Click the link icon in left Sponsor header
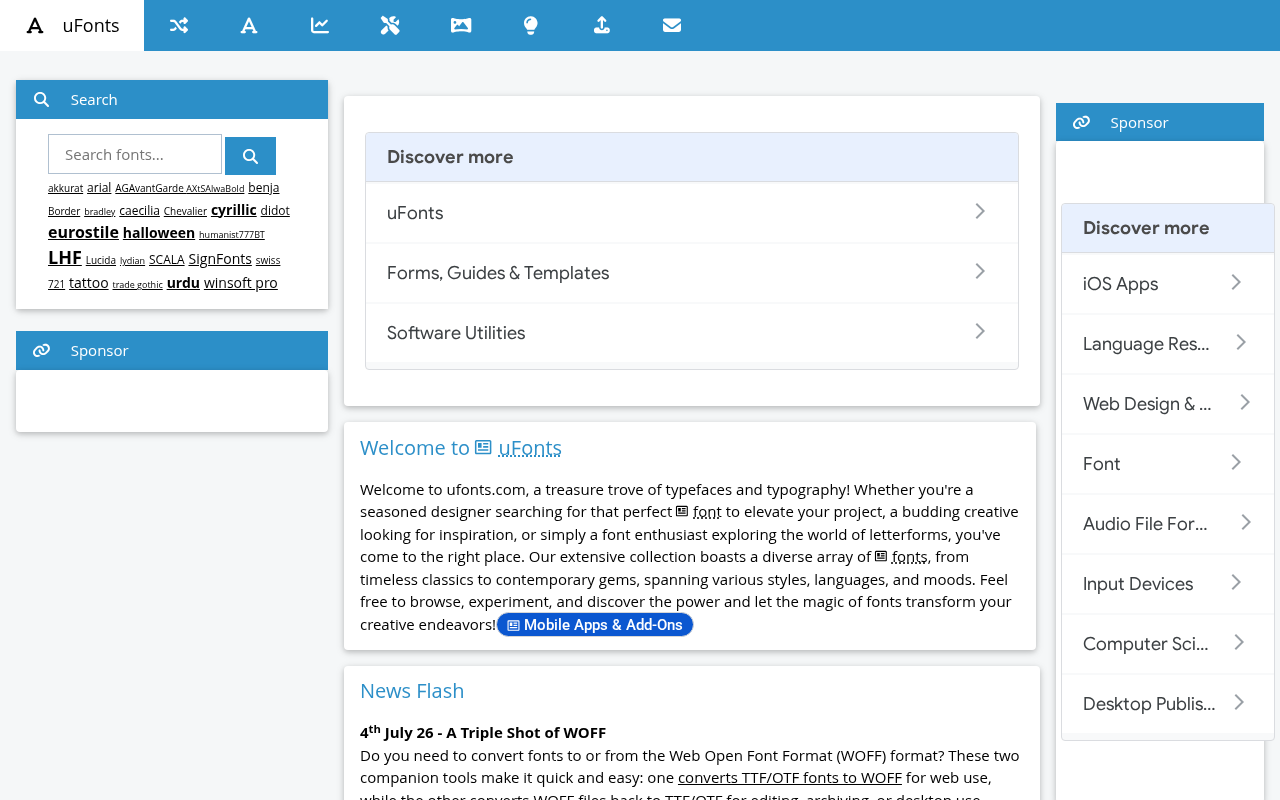1280x800 pixels. 41,350
